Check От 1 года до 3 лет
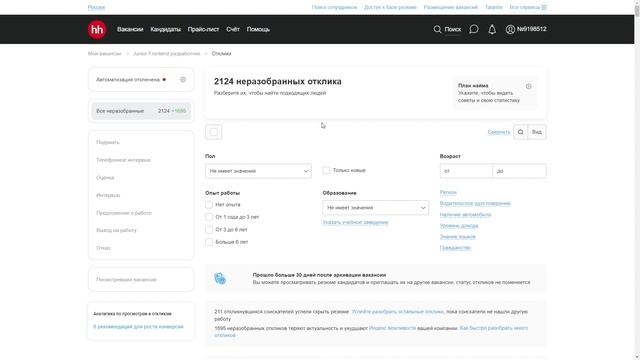The width and height of the screenshot is (640, 360). [209, 217]
